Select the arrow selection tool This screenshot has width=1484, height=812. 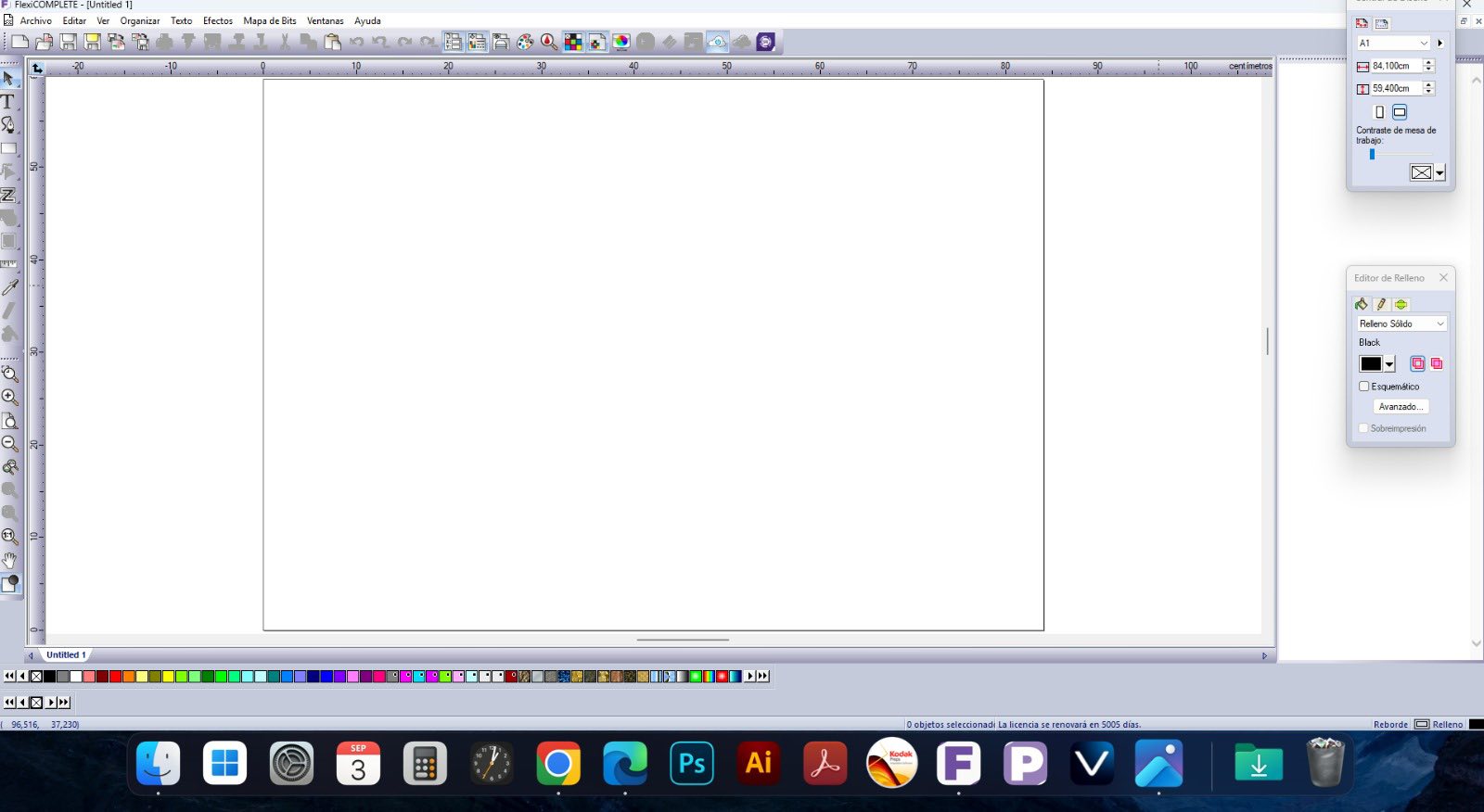[x=9, y=78]
